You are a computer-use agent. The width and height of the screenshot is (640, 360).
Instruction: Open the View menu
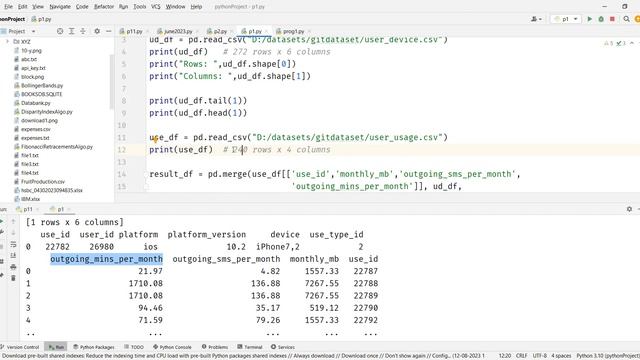click(38, 7)
